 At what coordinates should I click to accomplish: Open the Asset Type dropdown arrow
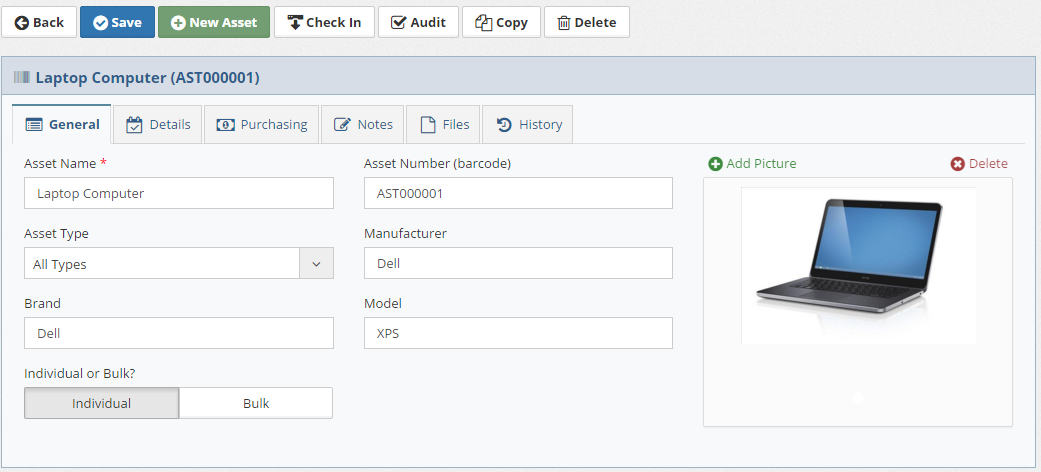[317, 264]
